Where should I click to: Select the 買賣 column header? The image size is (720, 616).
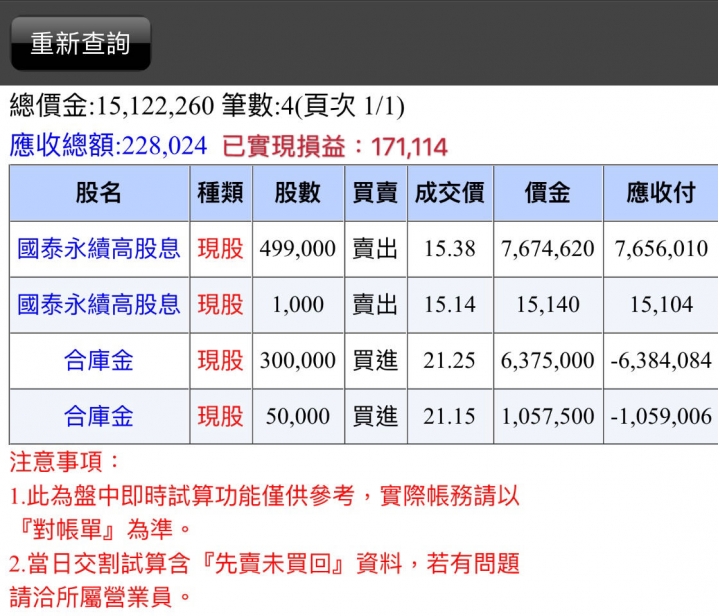(x=376, y=193)
